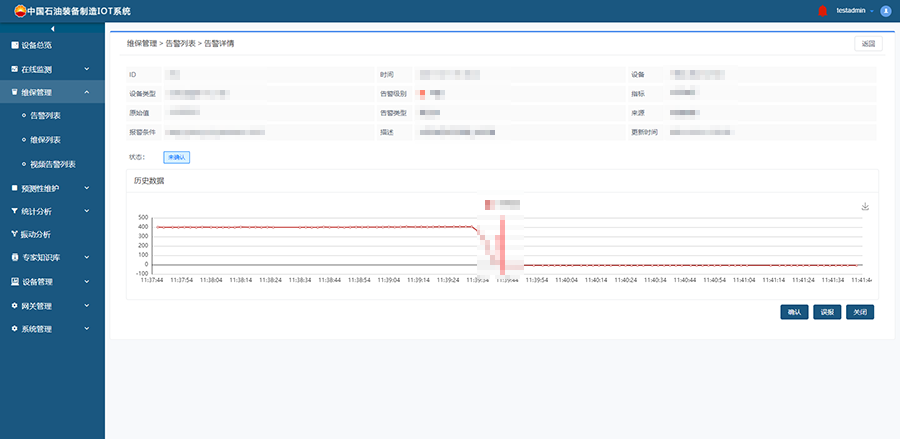Click the 指标 field label
This screenshot has height=439, width=900.
click(638, 94)
